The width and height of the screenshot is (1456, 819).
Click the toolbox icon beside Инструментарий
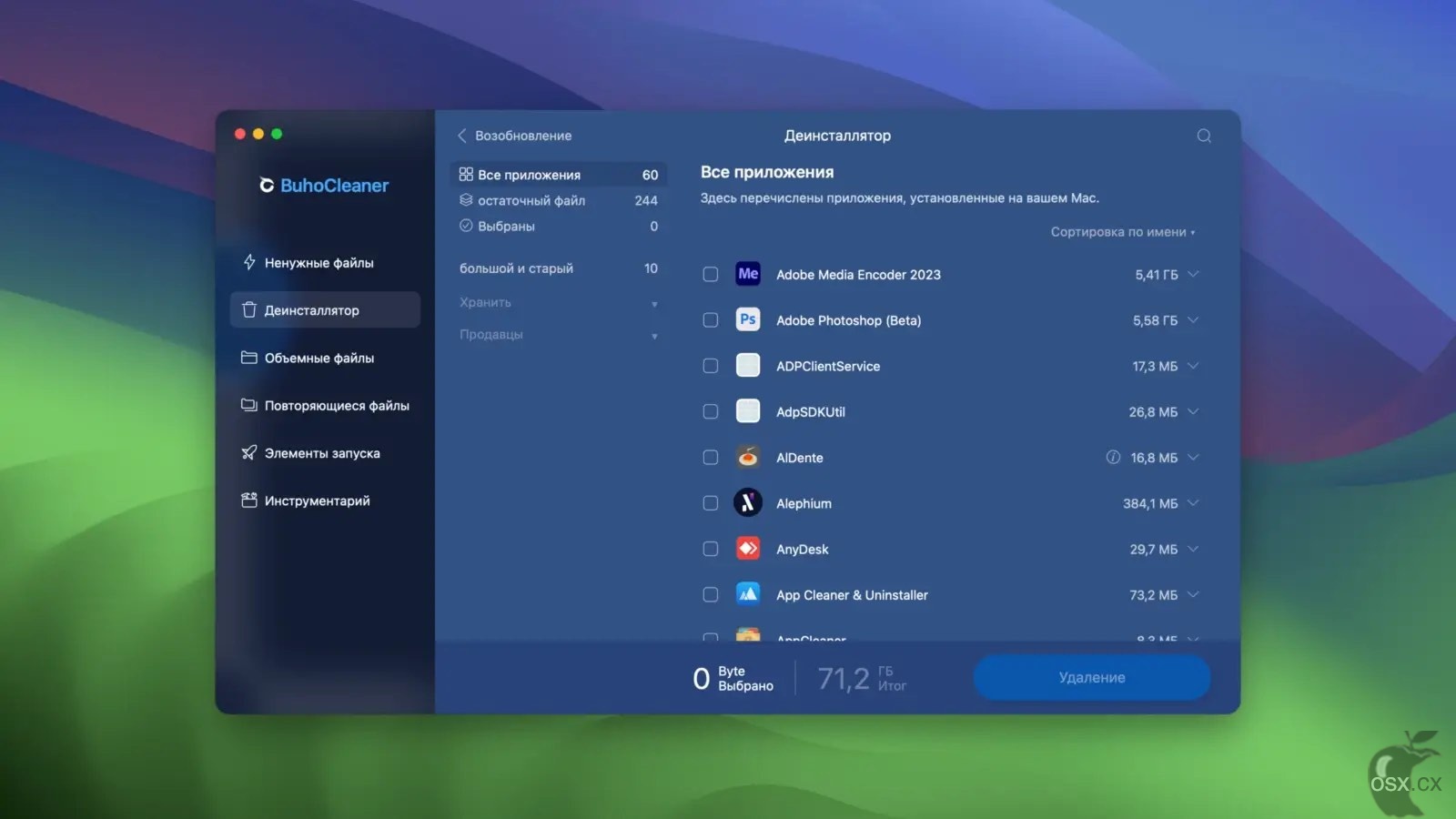coord(249,500)
